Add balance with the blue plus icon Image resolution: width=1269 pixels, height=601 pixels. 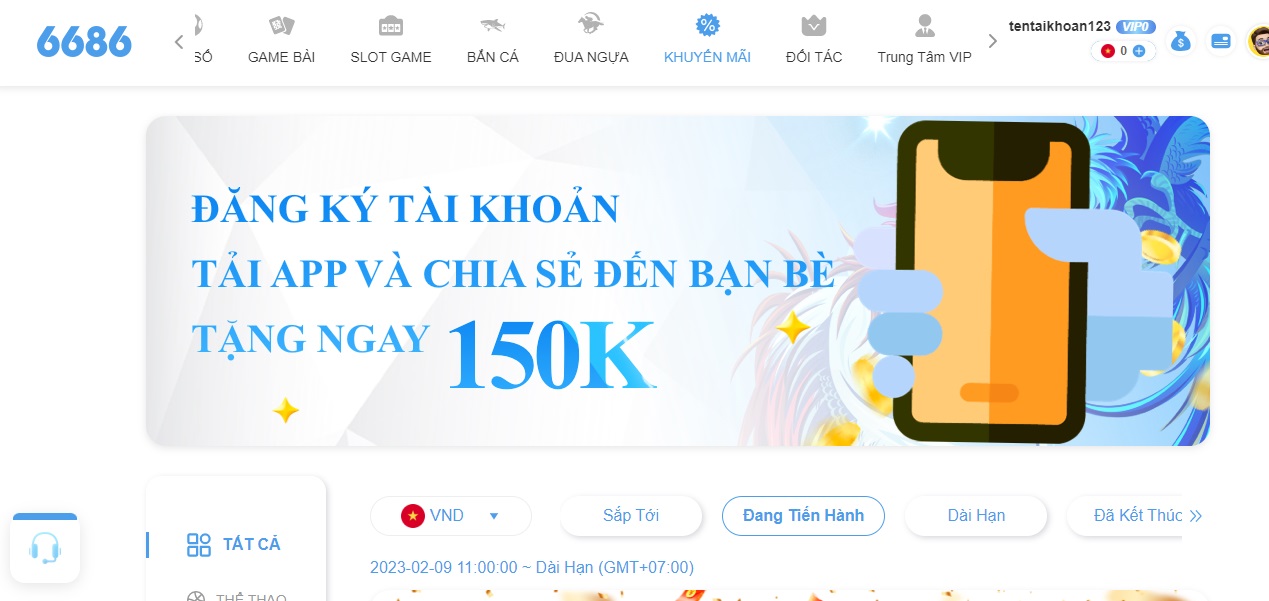pyautogui.click(x=1139, y=51)
